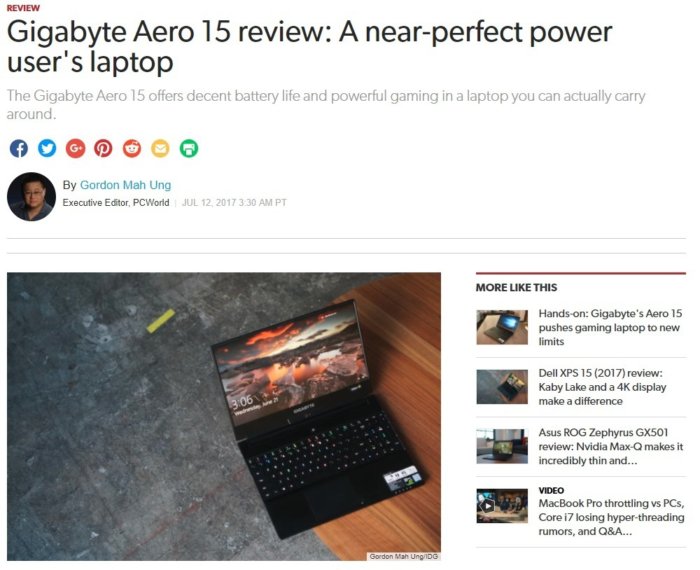Open Gordon Mah Ung author link
The image size is (700, 570).
[x=125, y=185]
